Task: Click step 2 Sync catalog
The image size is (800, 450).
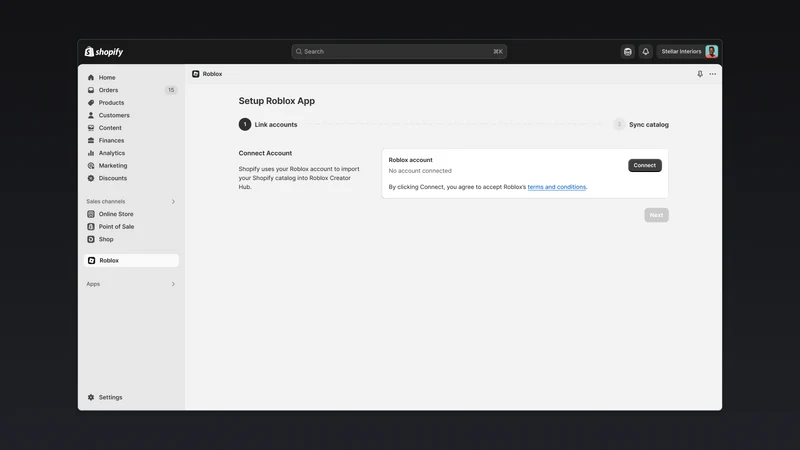Action: tap(641, 124)
